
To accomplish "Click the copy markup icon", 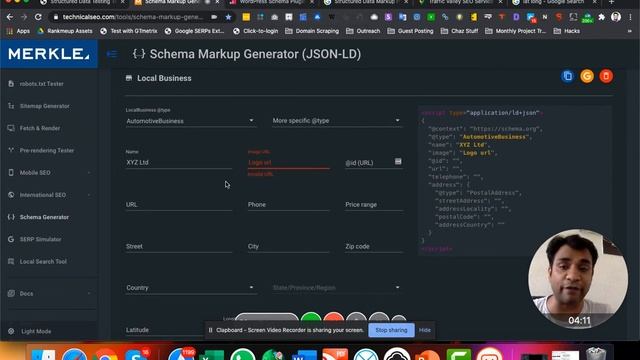I will (x=567, y=76).
